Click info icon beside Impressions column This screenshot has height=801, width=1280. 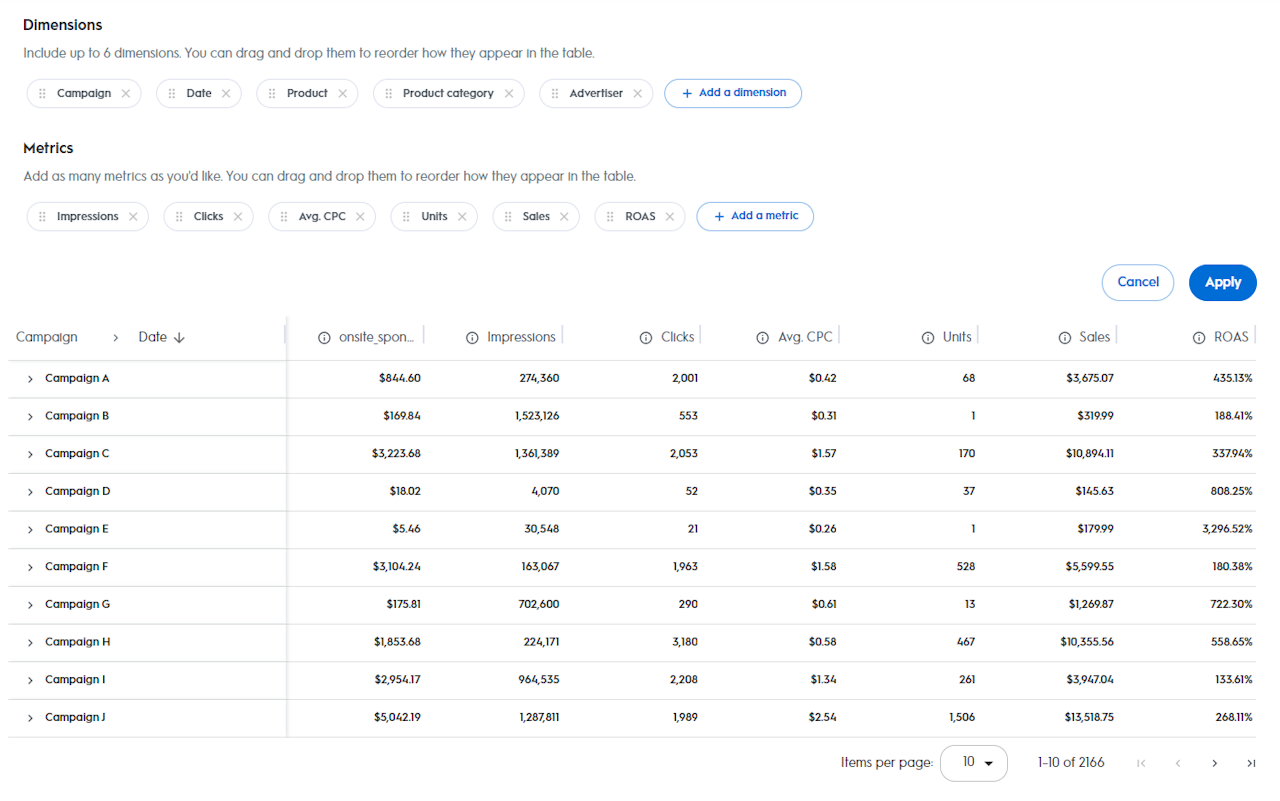click(472, 338)
